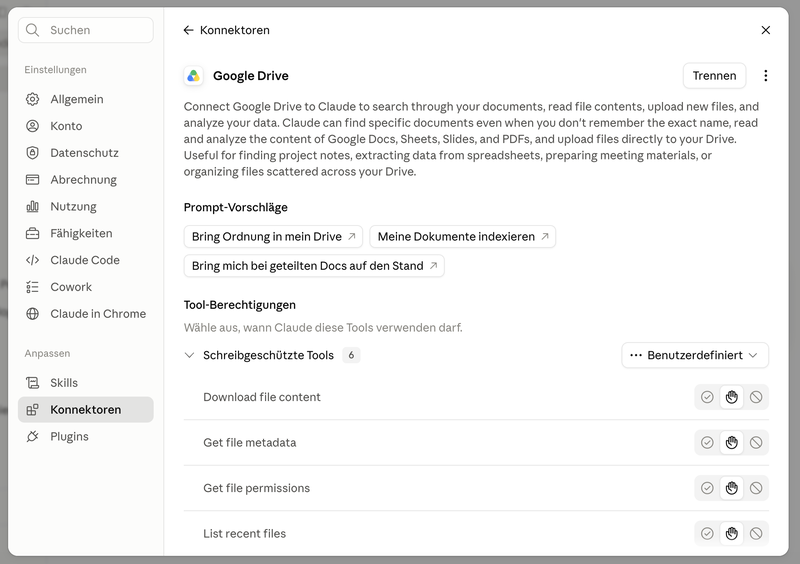Screen dimensions: 800x564
Task: Block Get file permissions tool
Action: pos(756,488)
